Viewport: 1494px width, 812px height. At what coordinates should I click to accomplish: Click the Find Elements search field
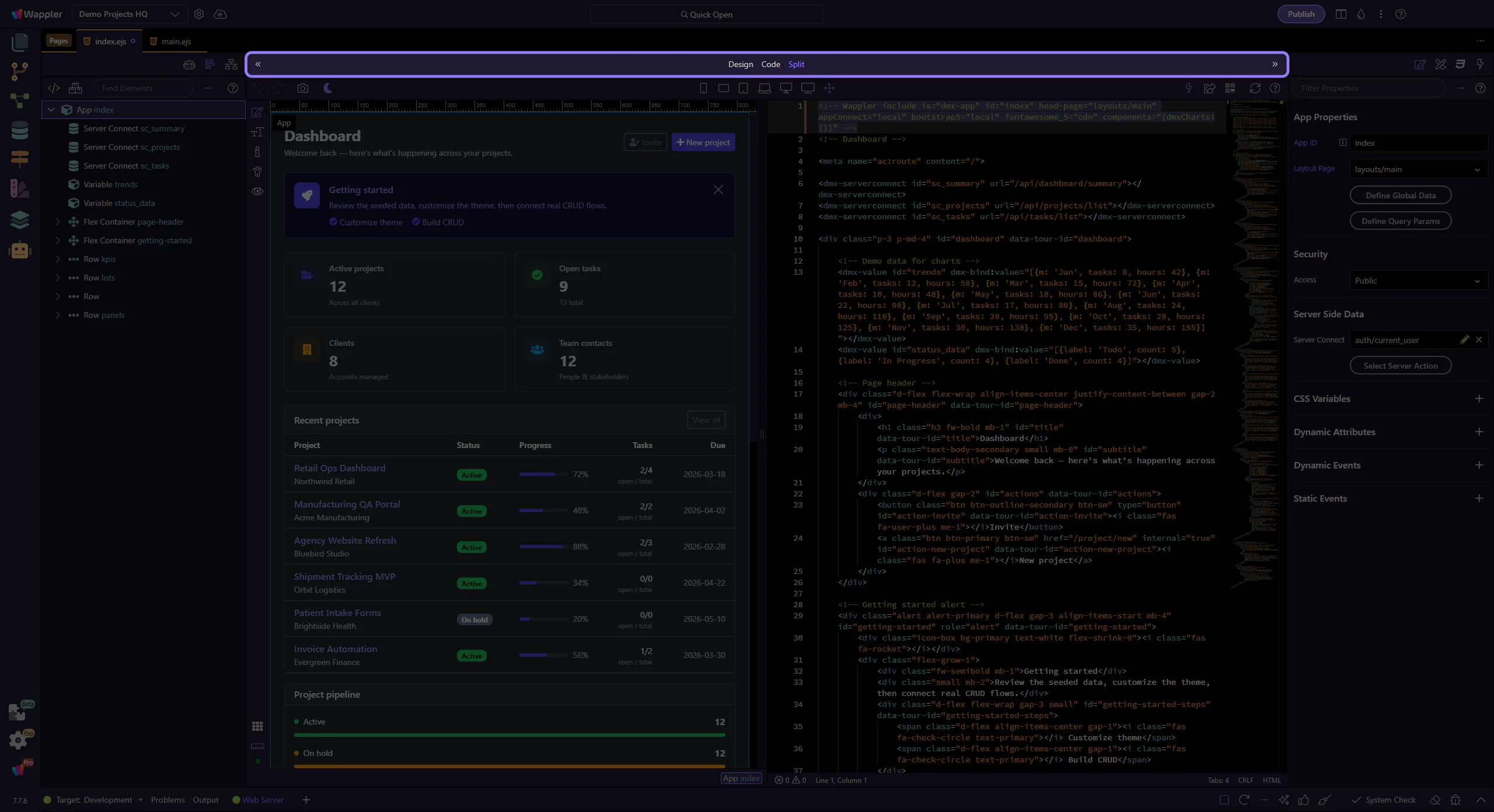[x=142, y=88]
